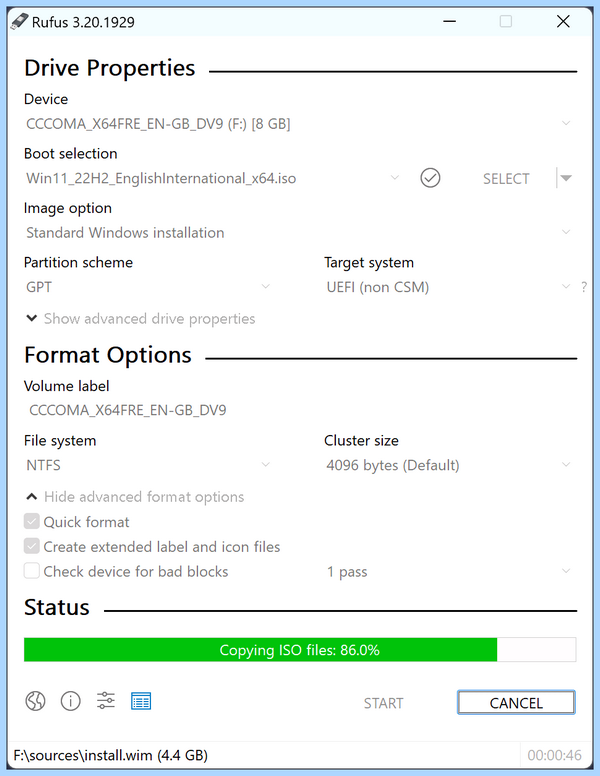Toggle Create extended label and icon files
This screenshot has width=600, height=776.
click(32, 546)
